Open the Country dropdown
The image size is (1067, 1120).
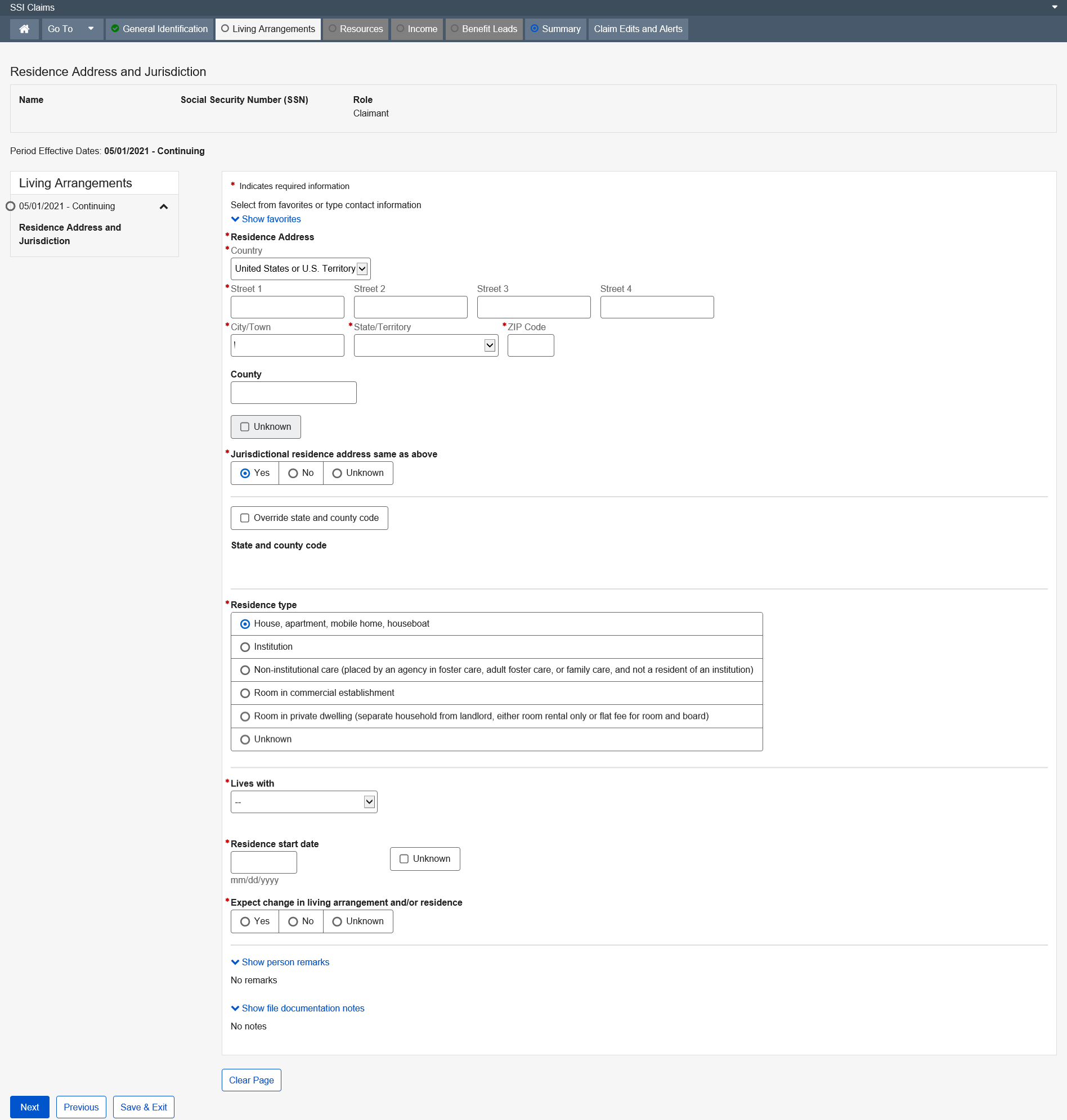click(x=301, y=269)
